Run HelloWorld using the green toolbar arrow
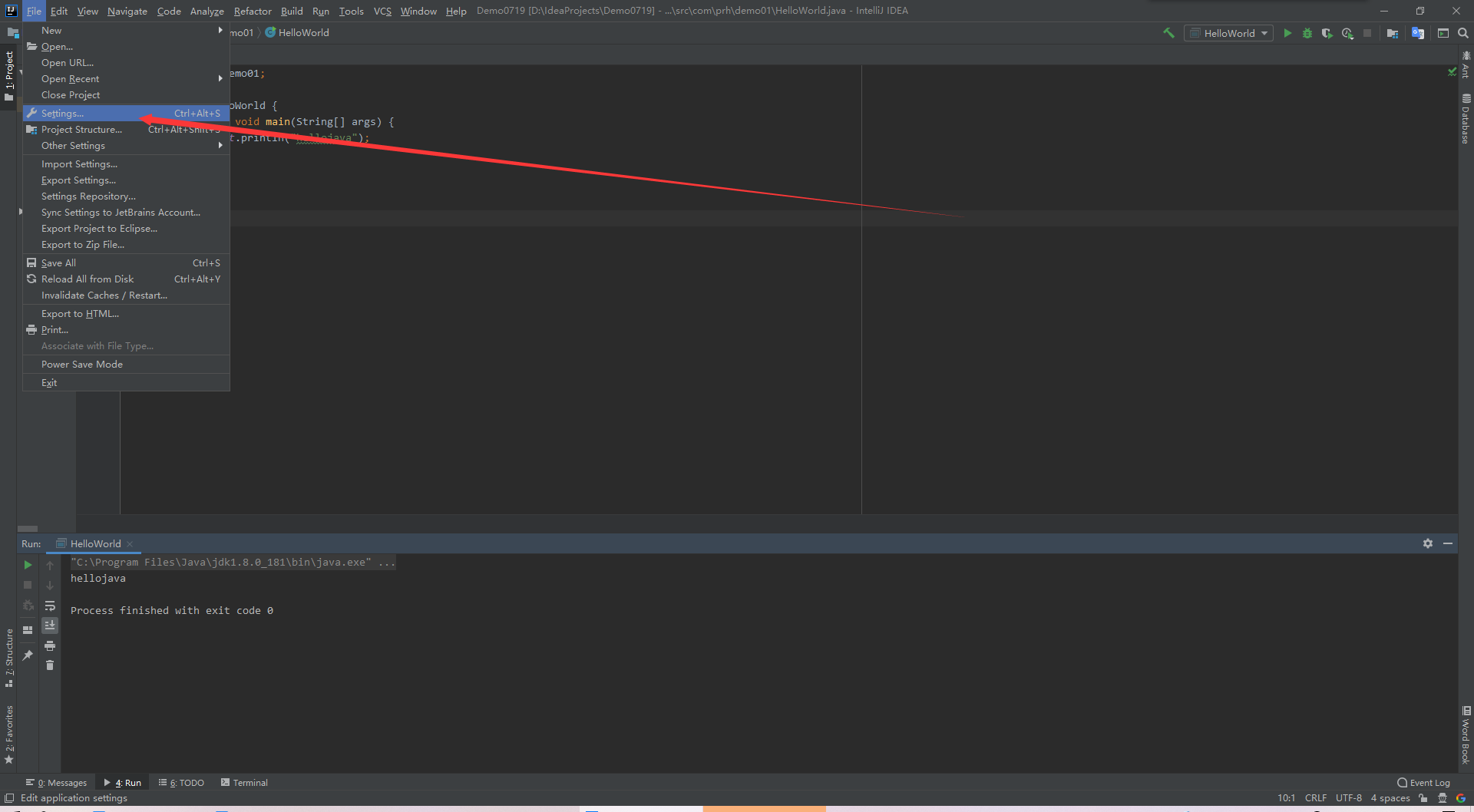Viewport: 1474px width, 812px height. pos(1287,33)
